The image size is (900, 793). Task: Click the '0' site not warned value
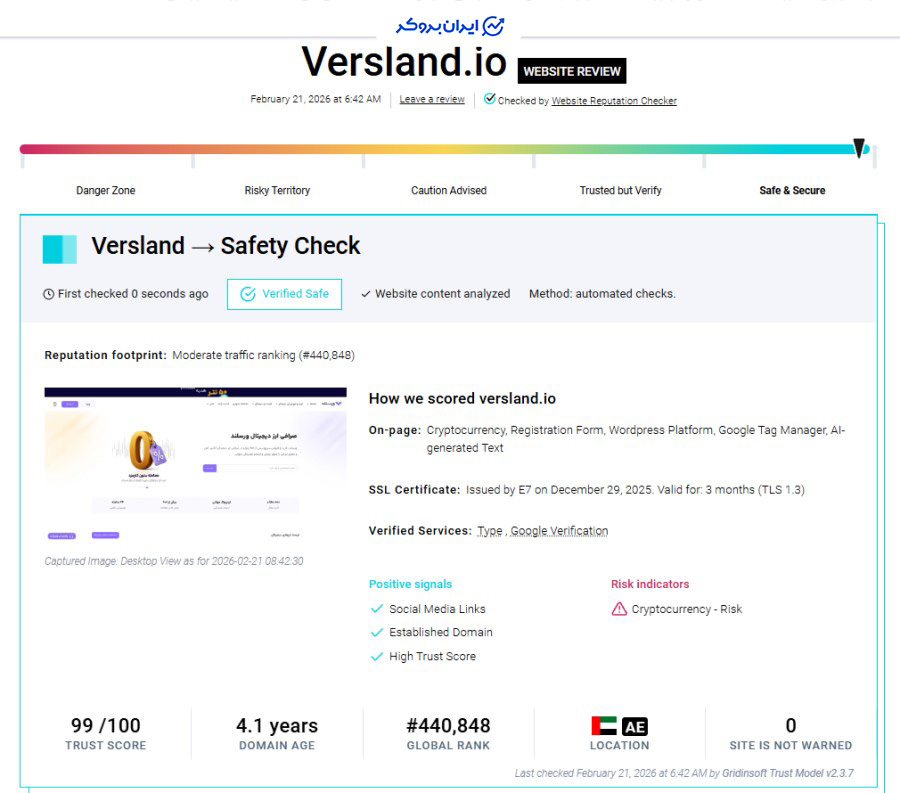[791, 726]
